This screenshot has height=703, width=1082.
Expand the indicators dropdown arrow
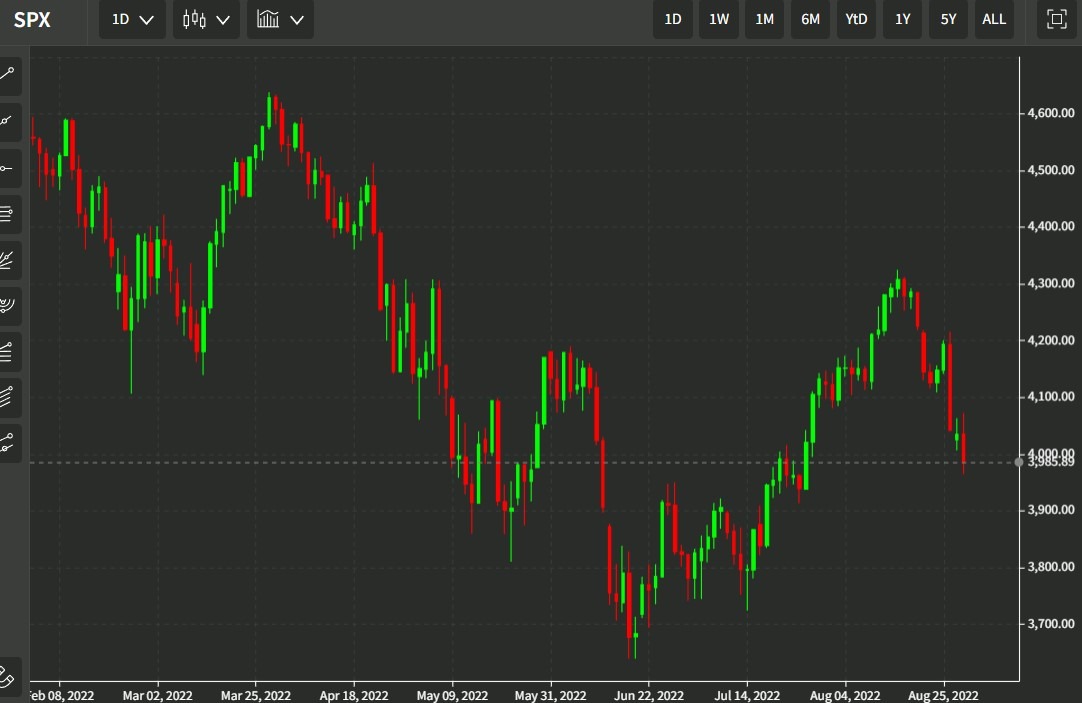pyautogui.click(x=297, y=20)
